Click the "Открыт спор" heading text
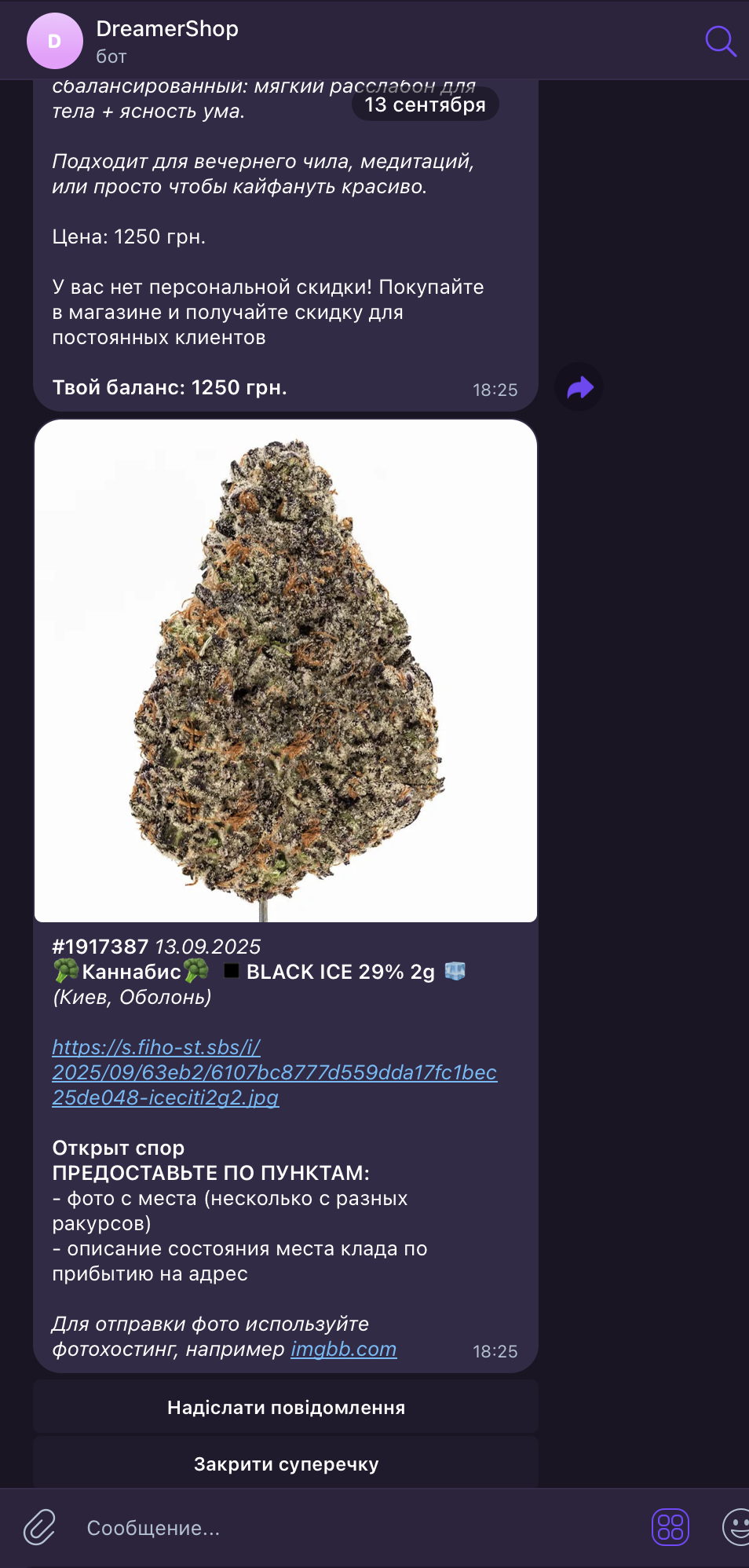749x1568 pixels. [119, 1148]
